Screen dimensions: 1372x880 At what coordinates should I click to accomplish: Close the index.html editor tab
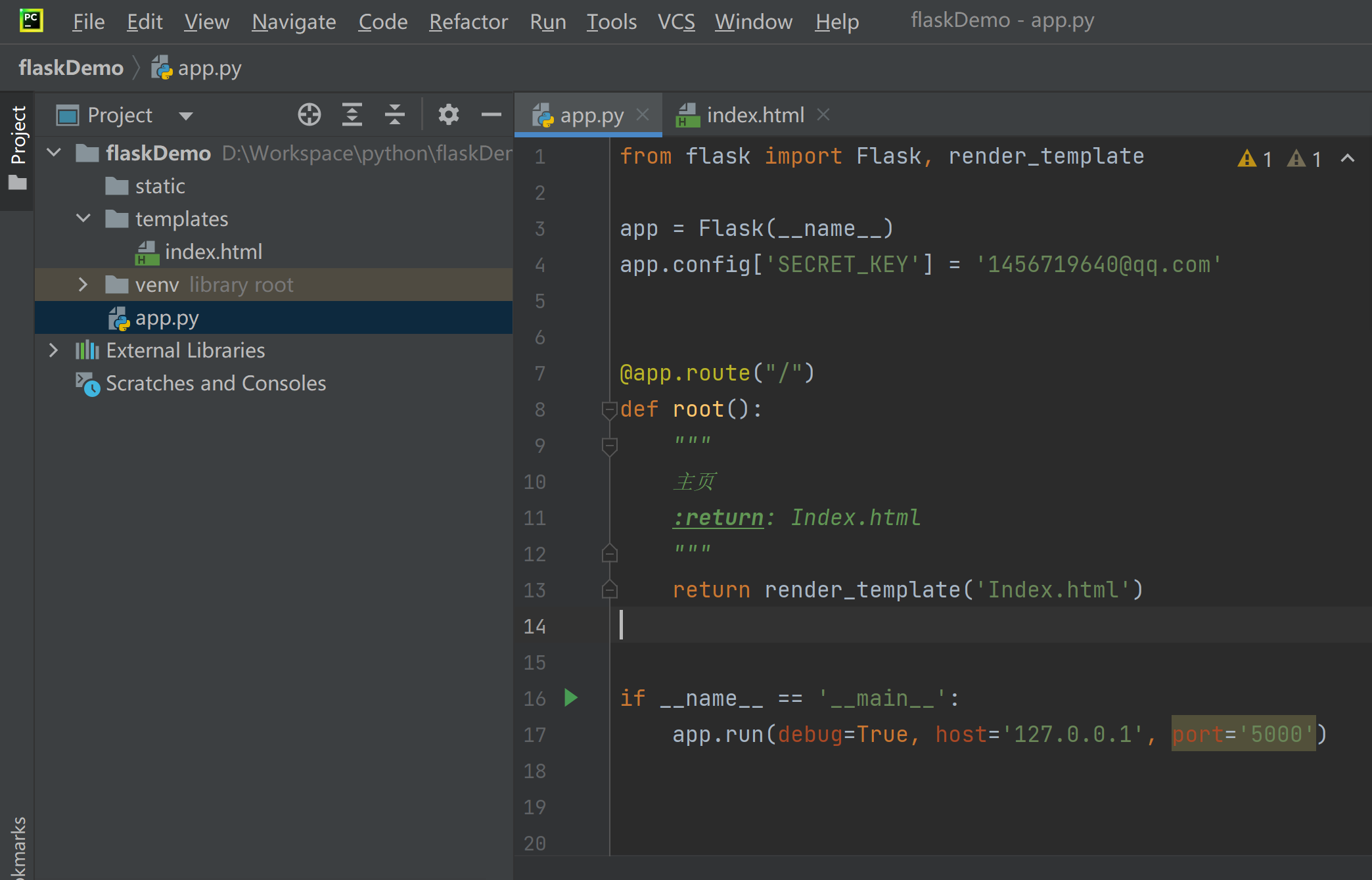point(823,115)
